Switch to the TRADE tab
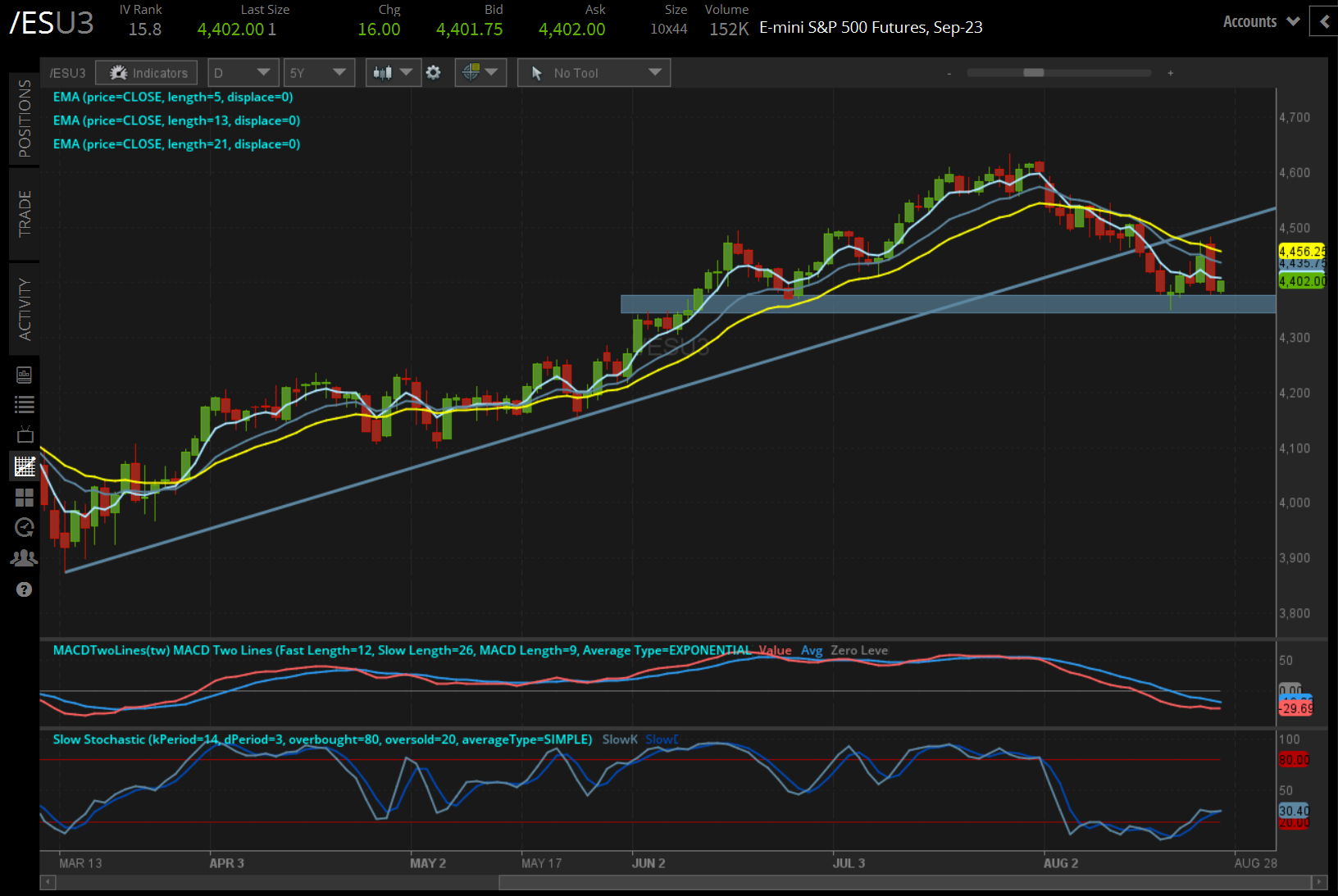The image size is (1338, 896). click(25, 214)
